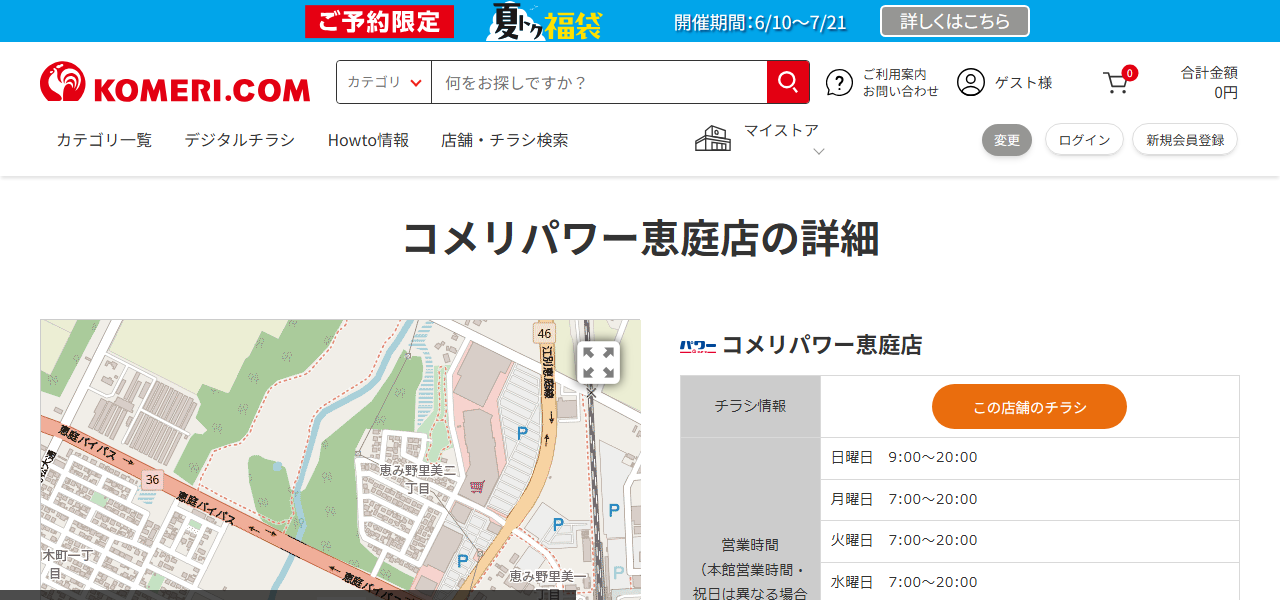This screenshot has height=600, width=1280.
Task: Click 詳しくはこちら banner button
Action: (955, 21)
